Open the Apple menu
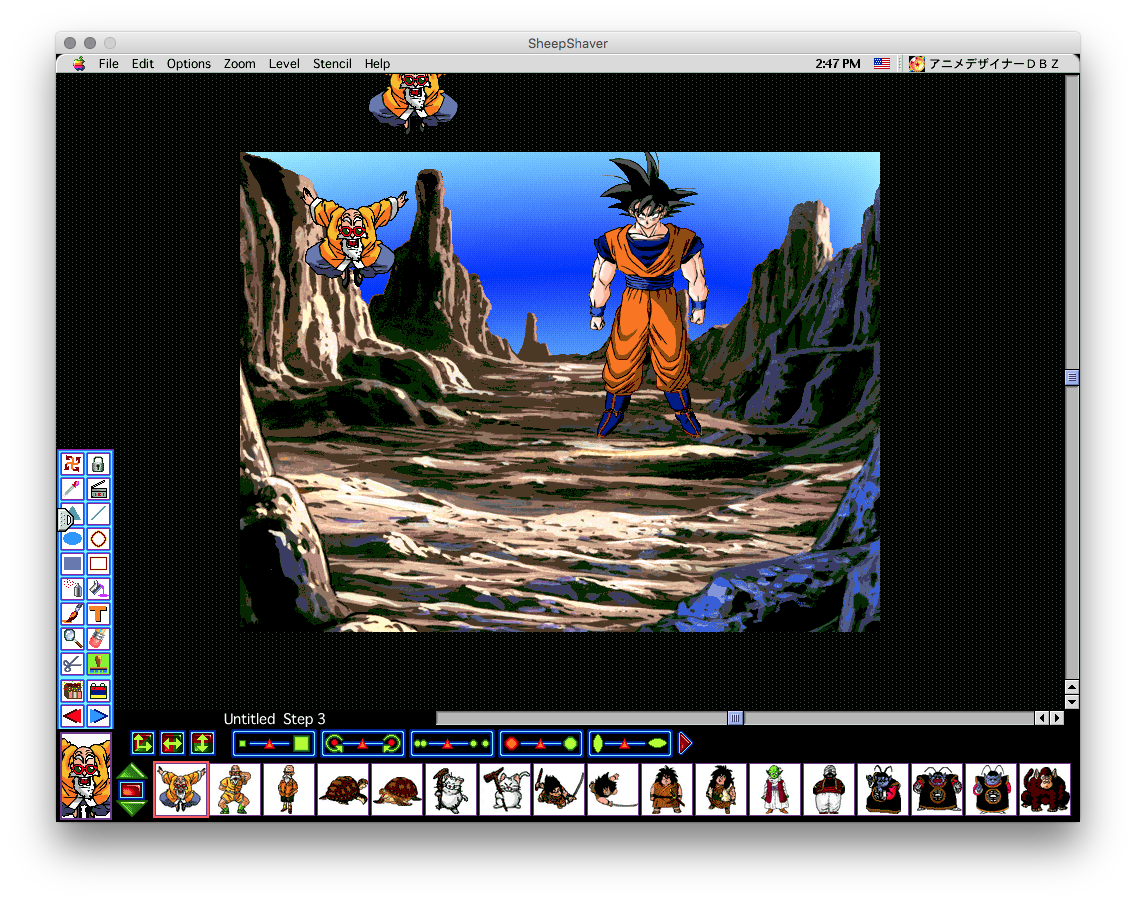The width and height of the screenshot is (1136, 902). tap(78, 64)
